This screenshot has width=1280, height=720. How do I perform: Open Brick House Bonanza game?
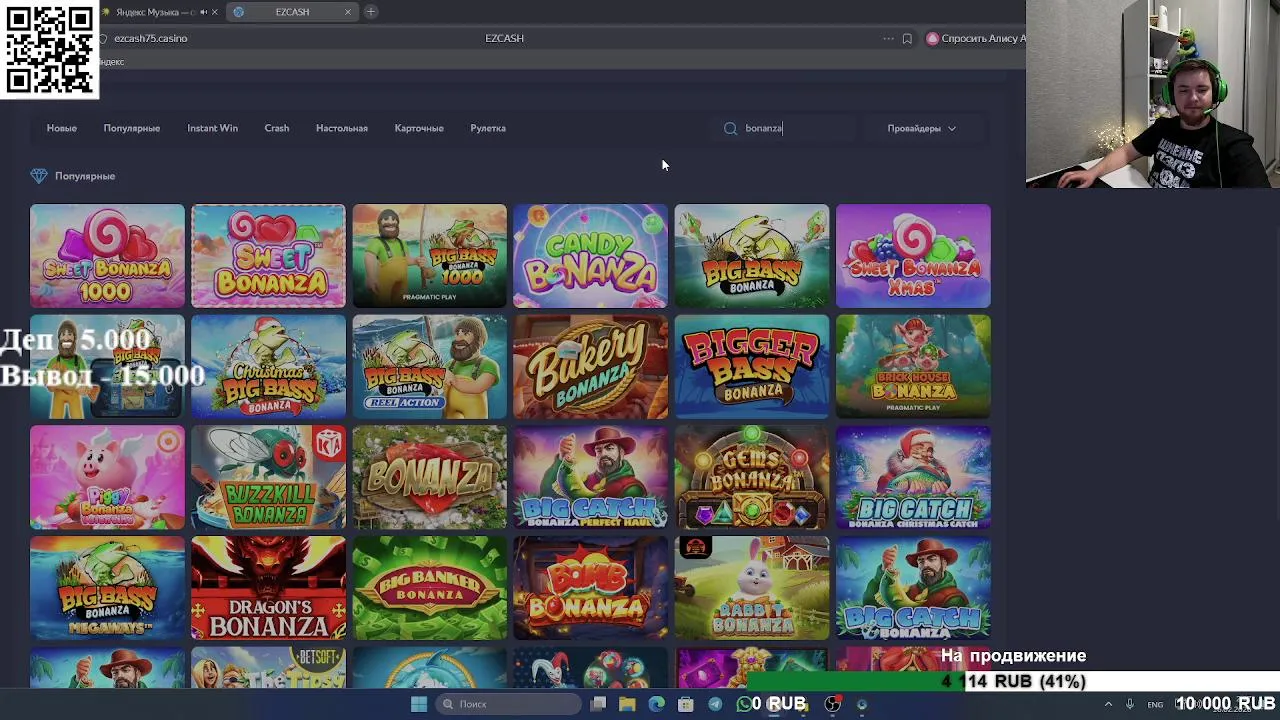[913, 367]
